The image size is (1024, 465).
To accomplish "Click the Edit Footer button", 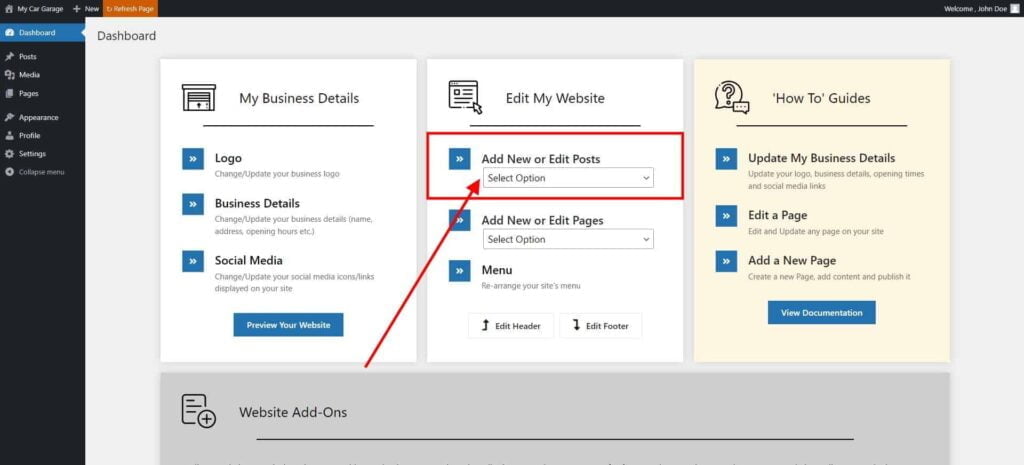I will pos(600,326).
